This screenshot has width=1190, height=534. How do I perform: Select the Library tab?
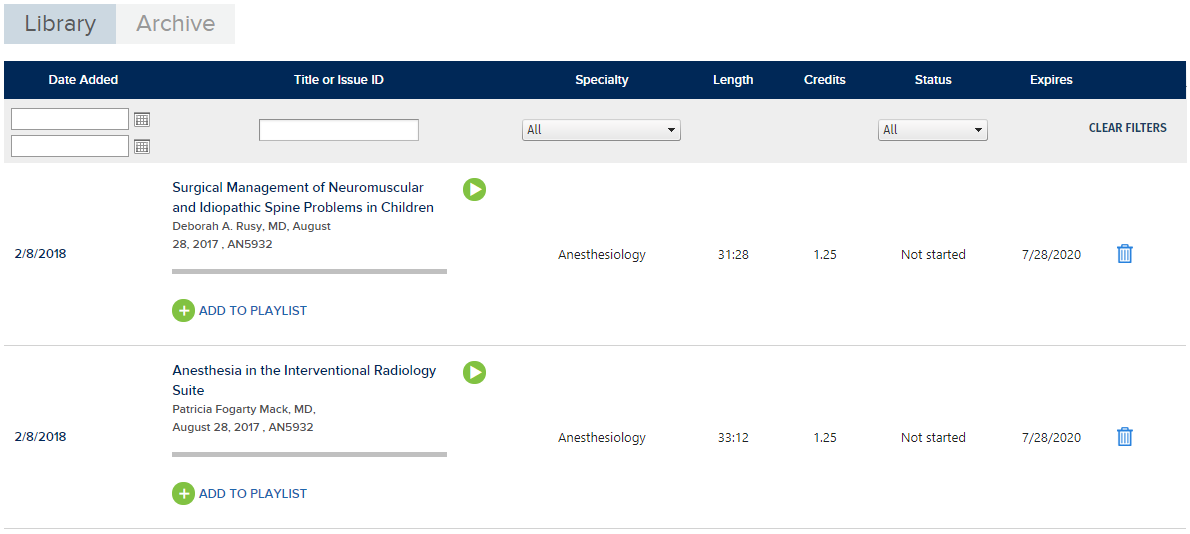pos(60,24)
